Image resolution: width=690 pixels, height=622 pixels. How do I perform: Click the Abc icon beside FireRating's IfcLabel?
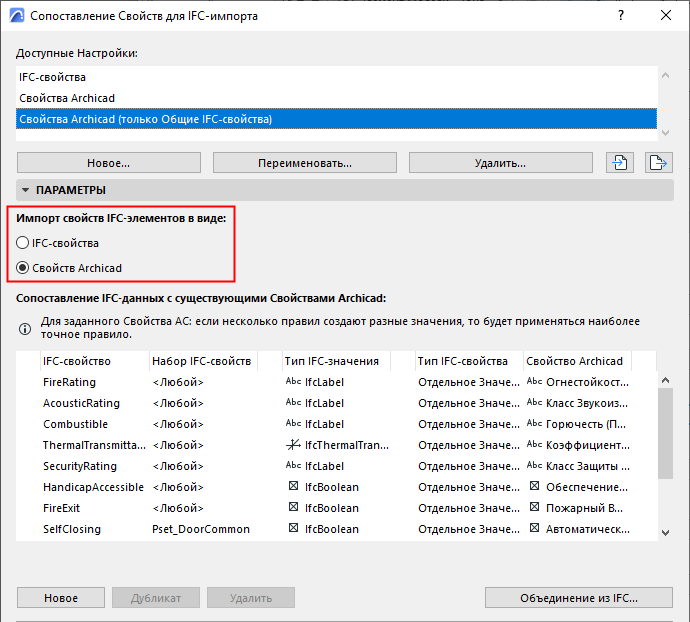click(x=293, y=382)
